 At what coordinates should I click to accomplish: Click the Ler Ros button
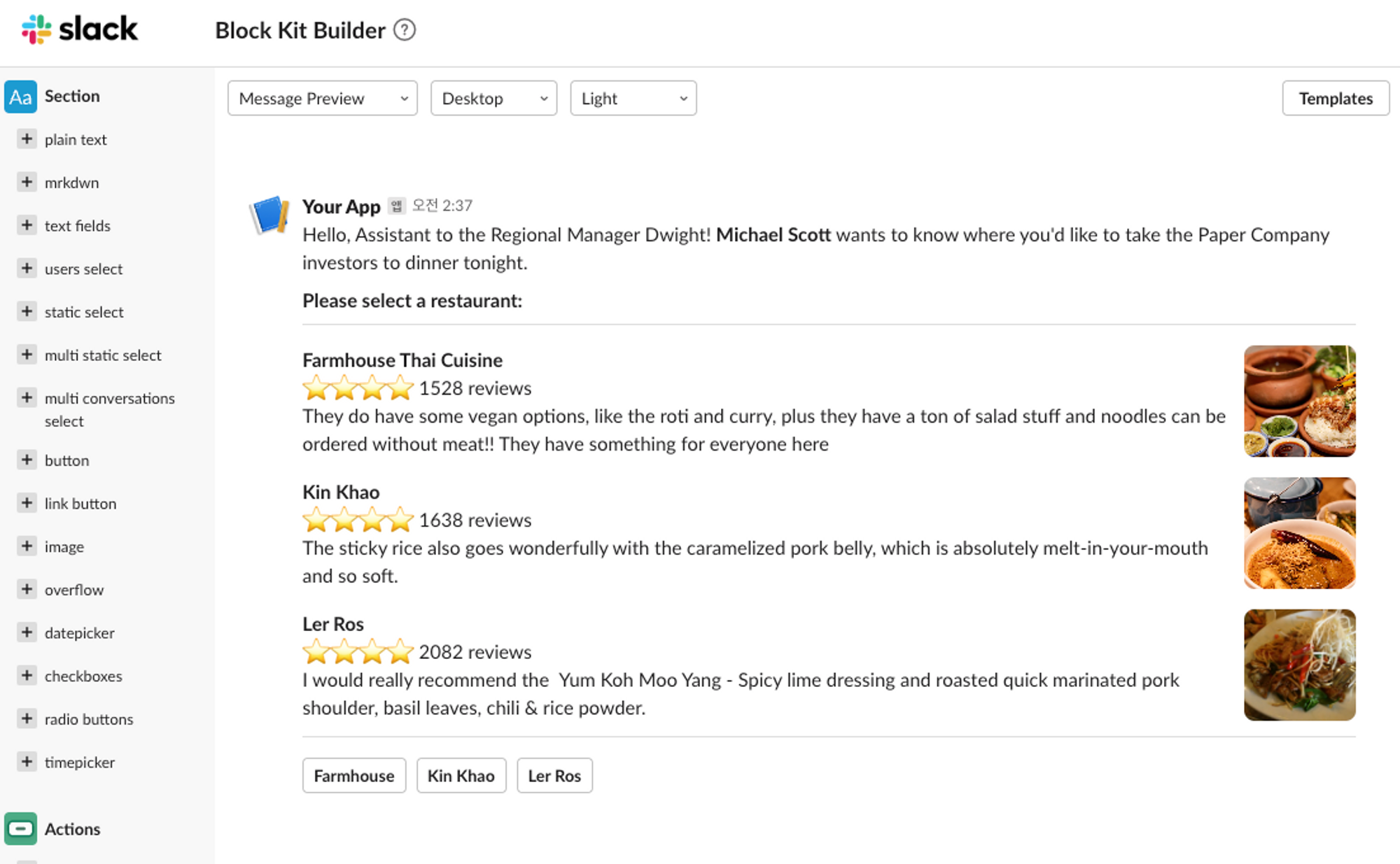point(554,776)
